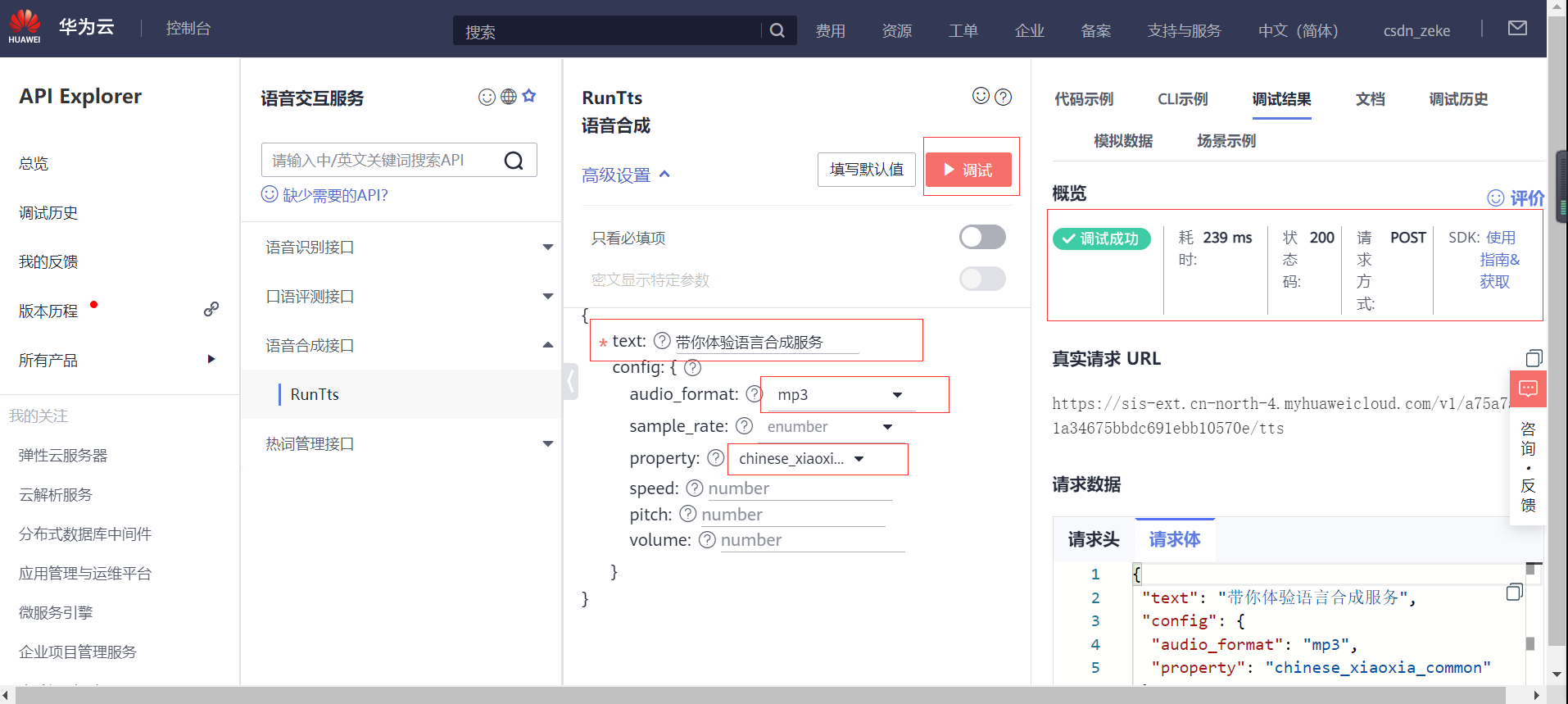This screenshot has height=704, width=1568.
Task: Click the red 调试 debug button
Action: (x=968, y=170)
